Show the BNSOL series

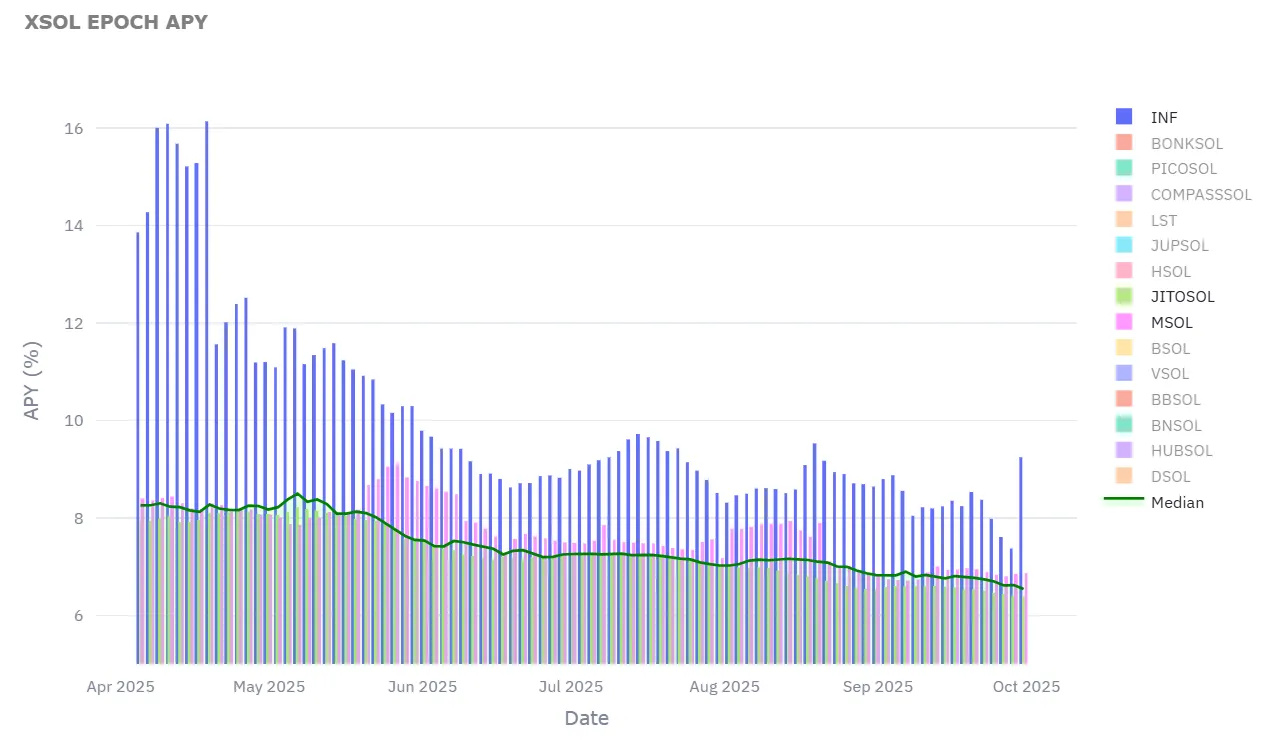click(x=1176, y=426)
